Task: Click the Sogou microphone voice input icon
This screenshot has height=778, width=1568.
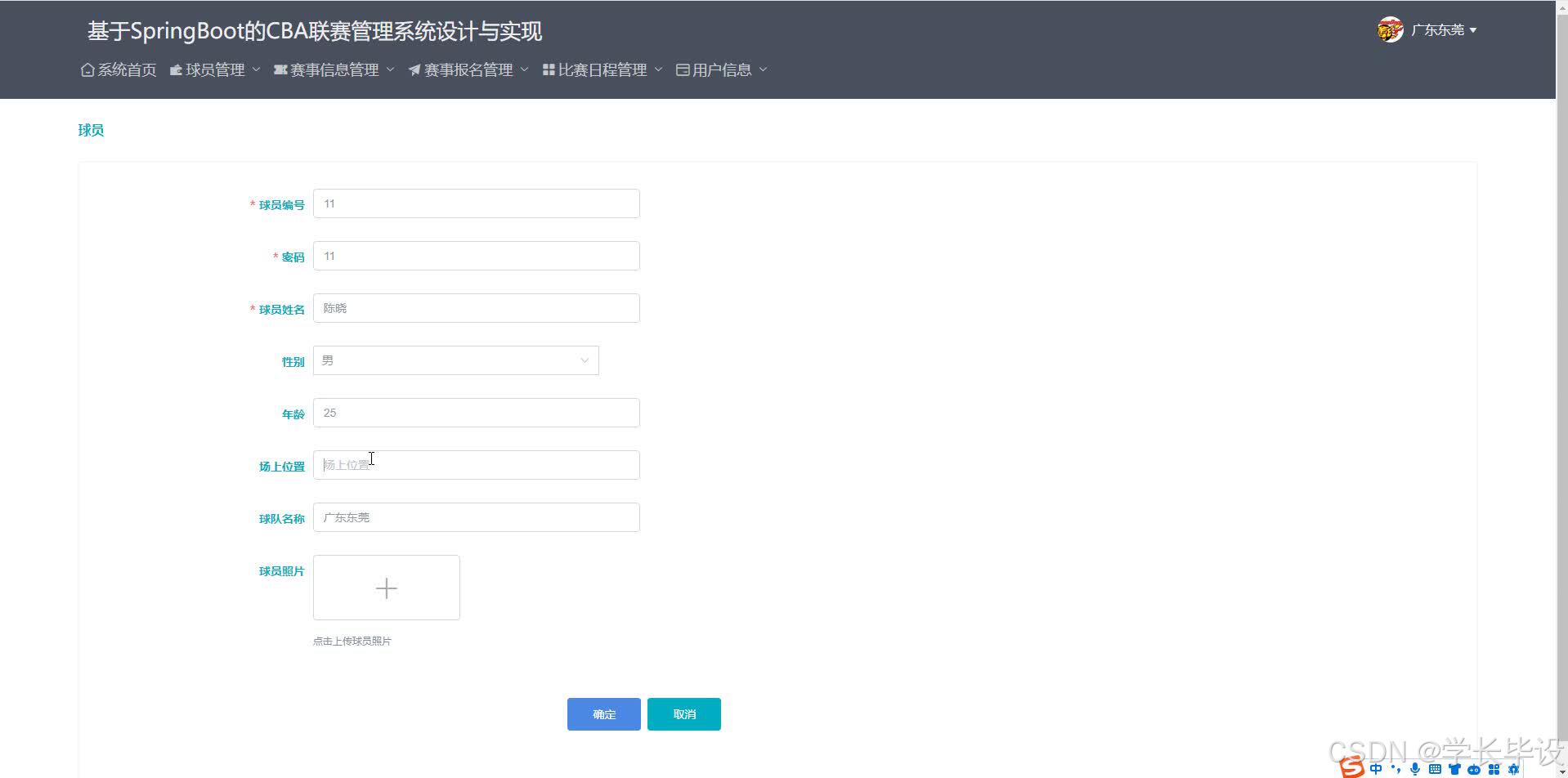Action: click(1415, 769)
